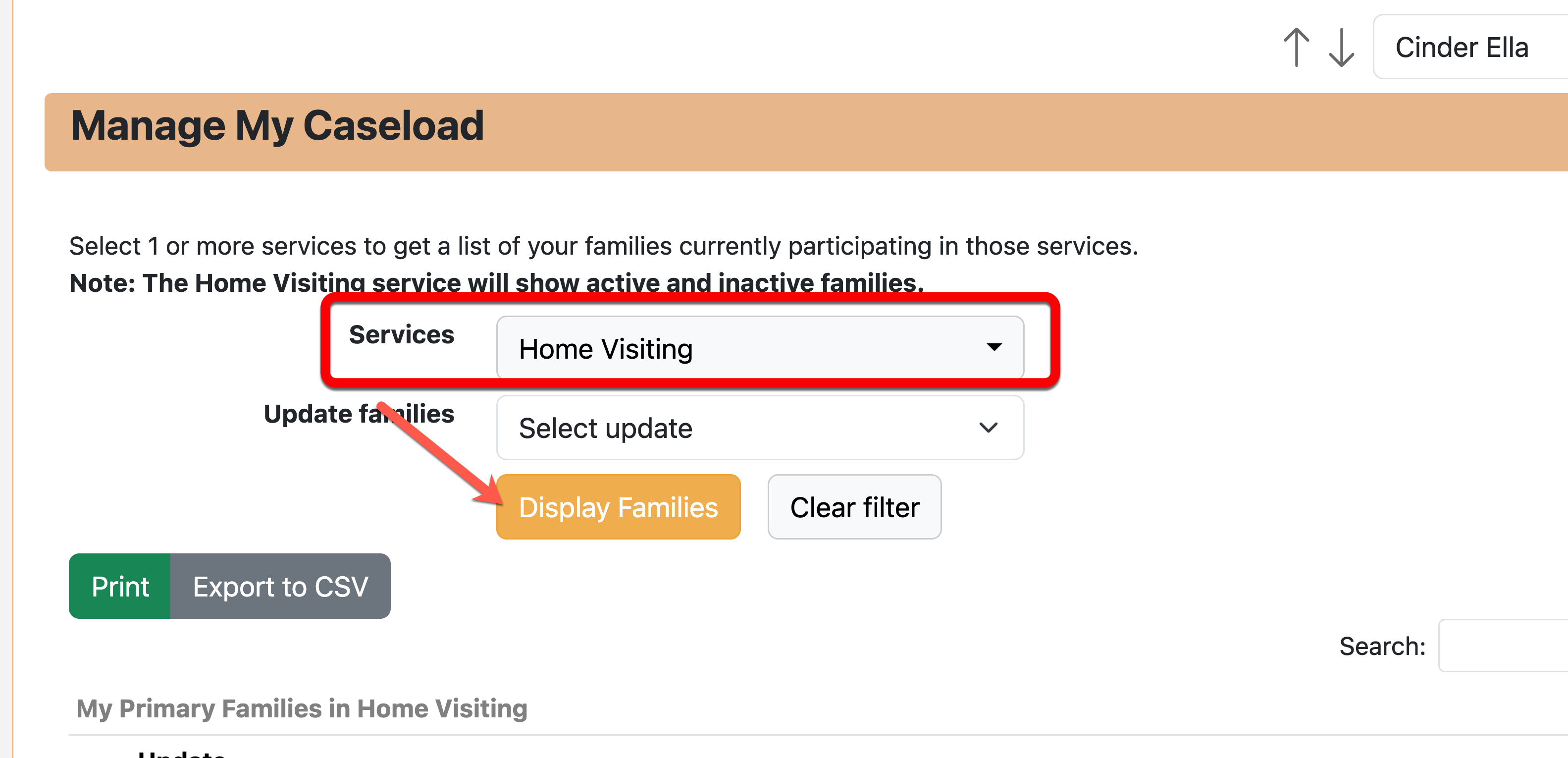Screen dimensions: 1568x758
Task: Open the Cinder Ella user selector
Action: coord(1470,47)
